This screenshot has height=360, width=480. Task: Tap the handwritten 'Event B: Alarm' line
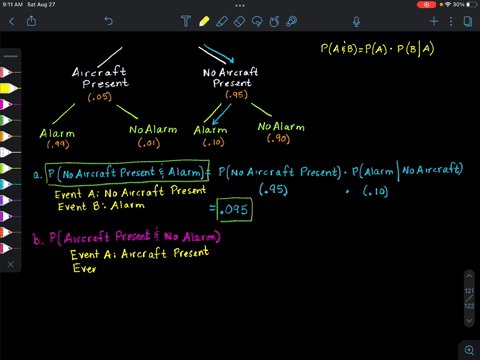tap(101, 206)
